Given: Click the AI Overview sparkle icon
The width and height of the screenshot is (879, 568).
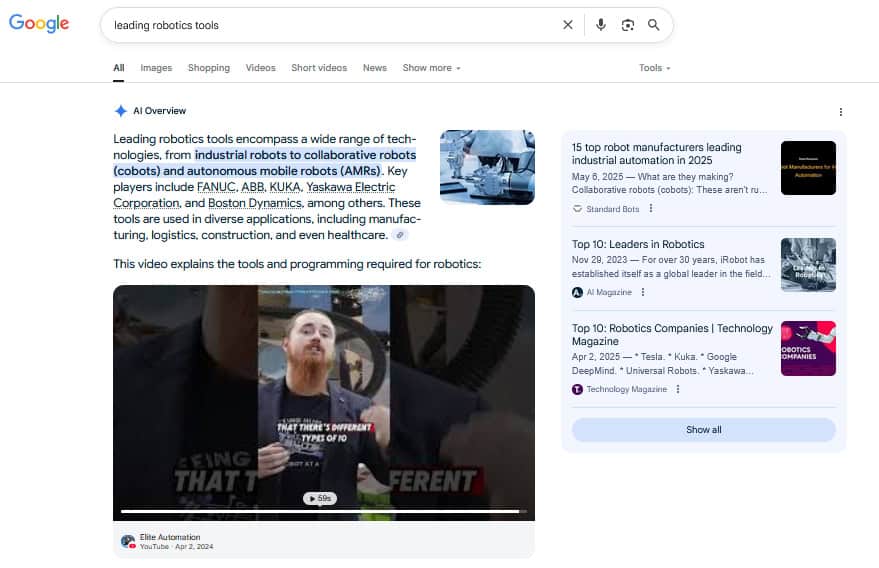Looking at the screenshot, I should [121, 111].
